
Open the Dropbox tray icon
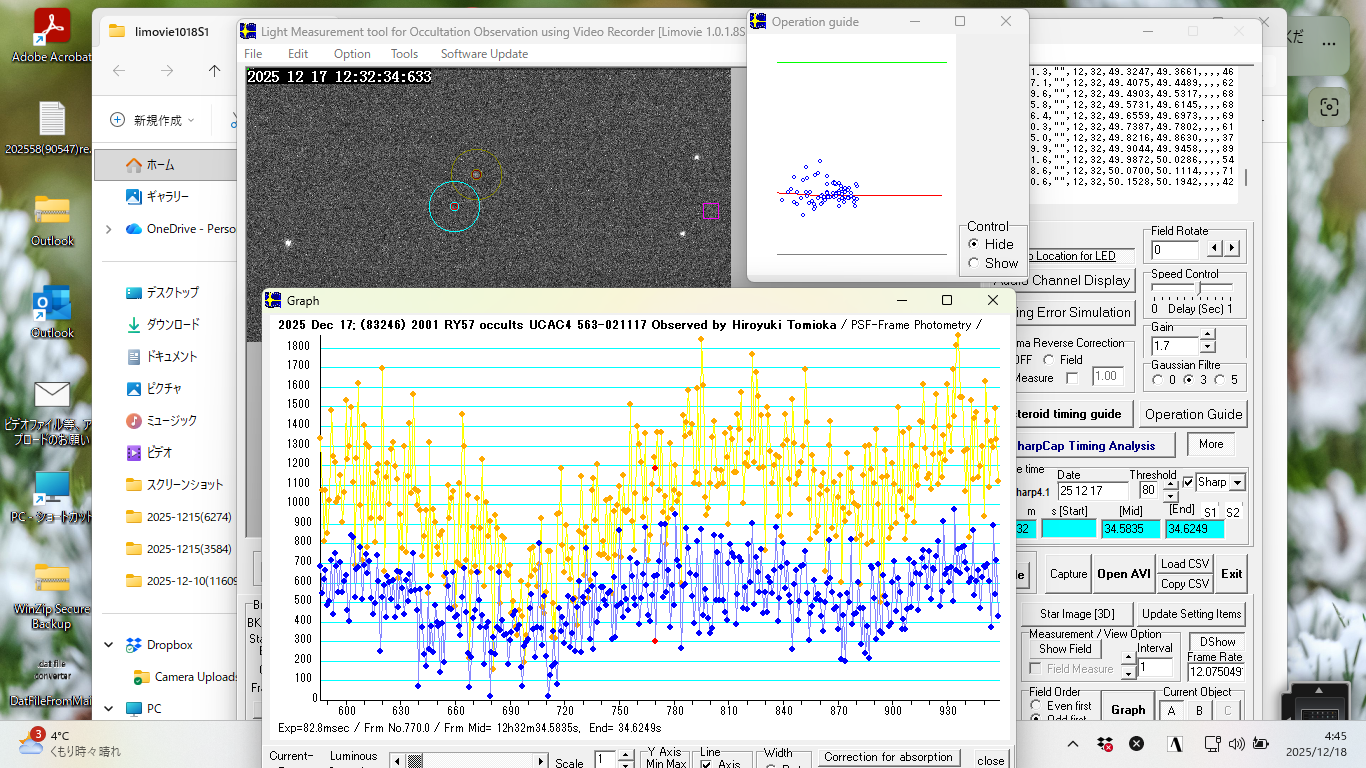tap(1105, 744)
